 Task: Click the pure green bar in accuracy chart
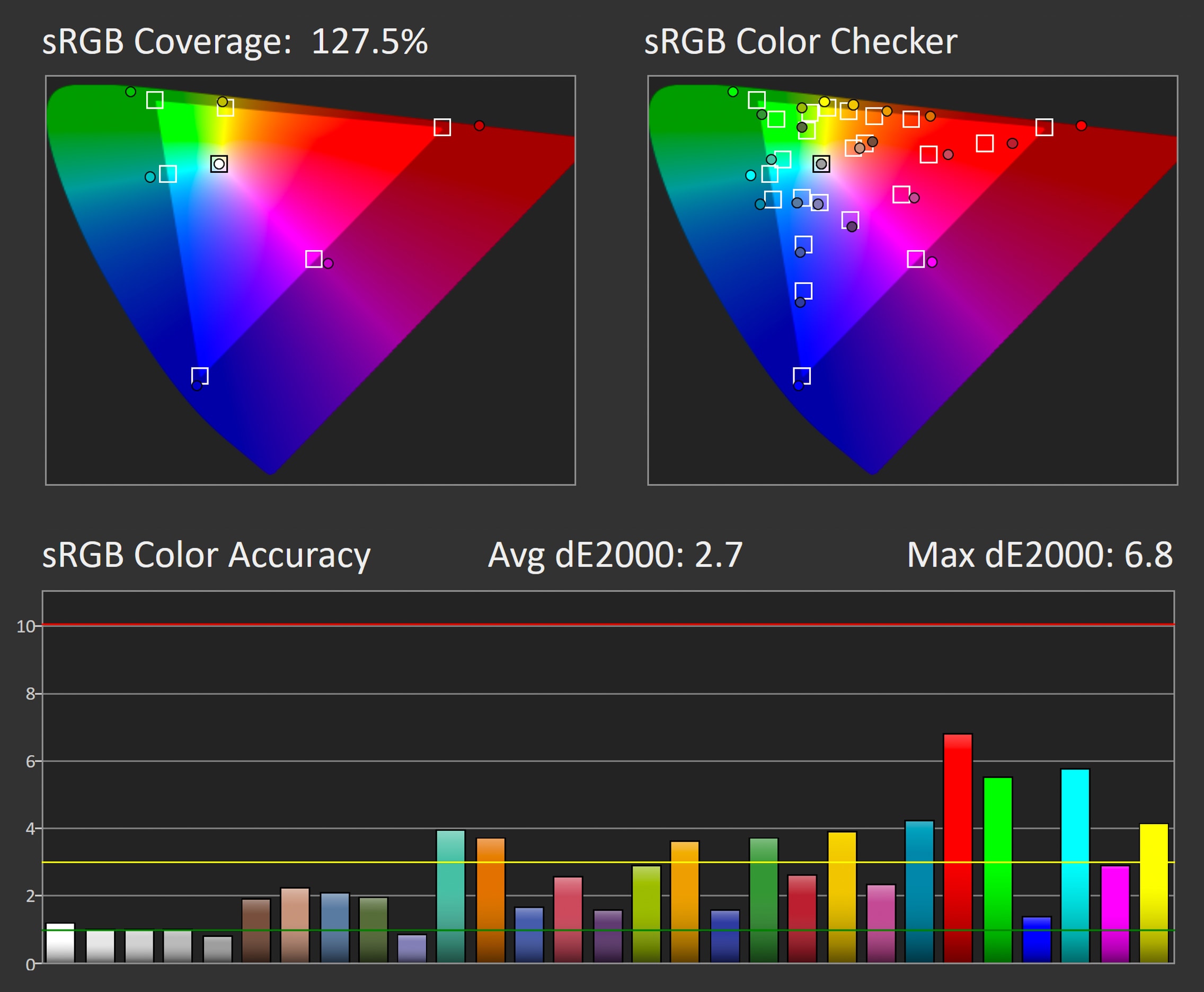tap(998, 870)
